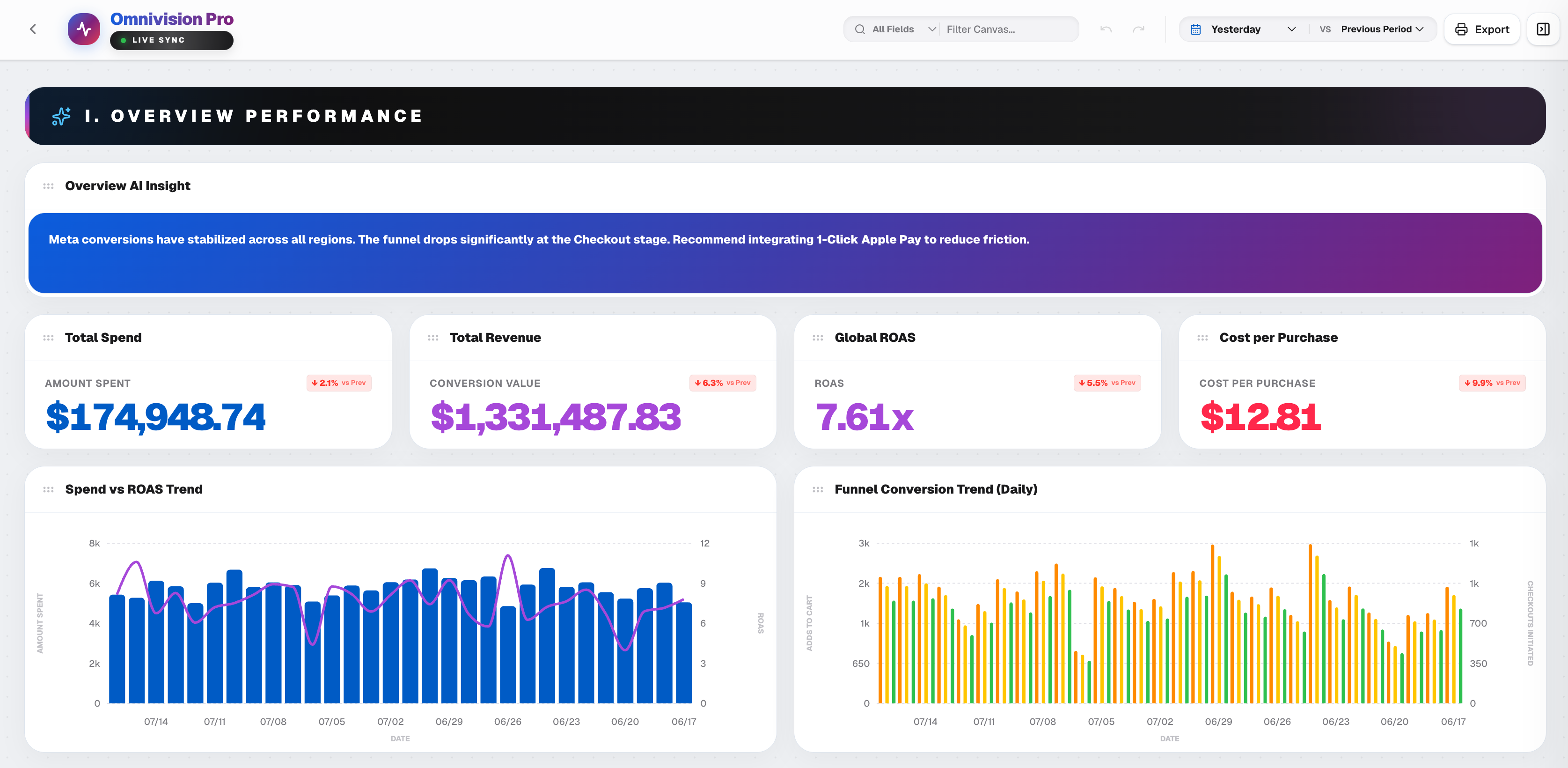Click the $1,331,487.83 conversion value
The image size is (1568, 768).
pos(556,417)
